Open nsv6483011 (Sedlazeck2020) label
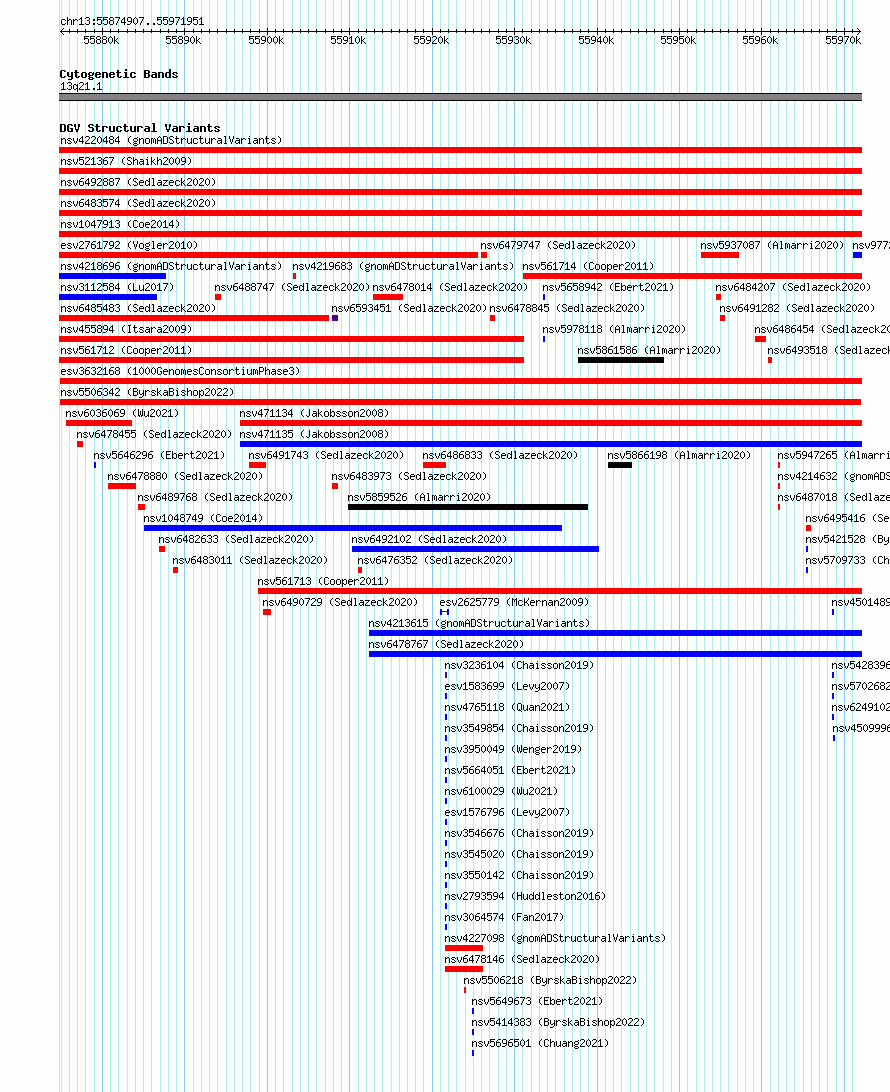890x1092 pixels. click(250, 560)
